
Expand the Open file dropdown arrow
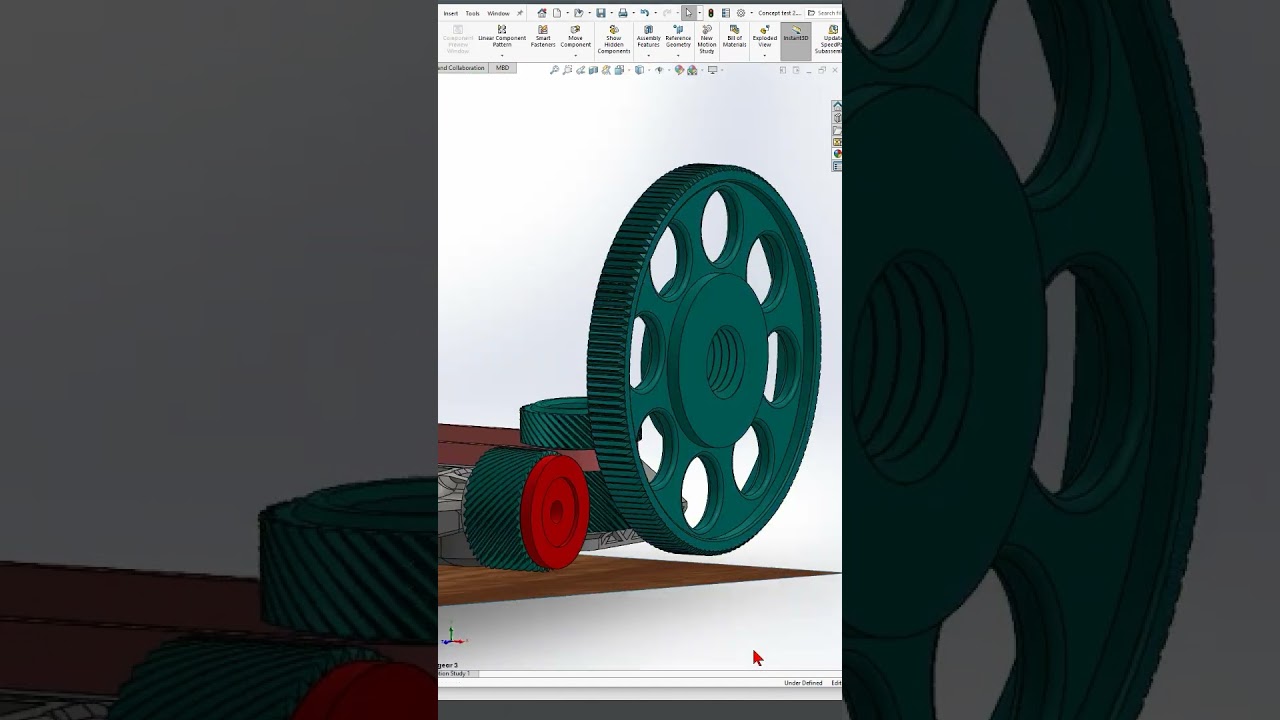coord(589,13)
